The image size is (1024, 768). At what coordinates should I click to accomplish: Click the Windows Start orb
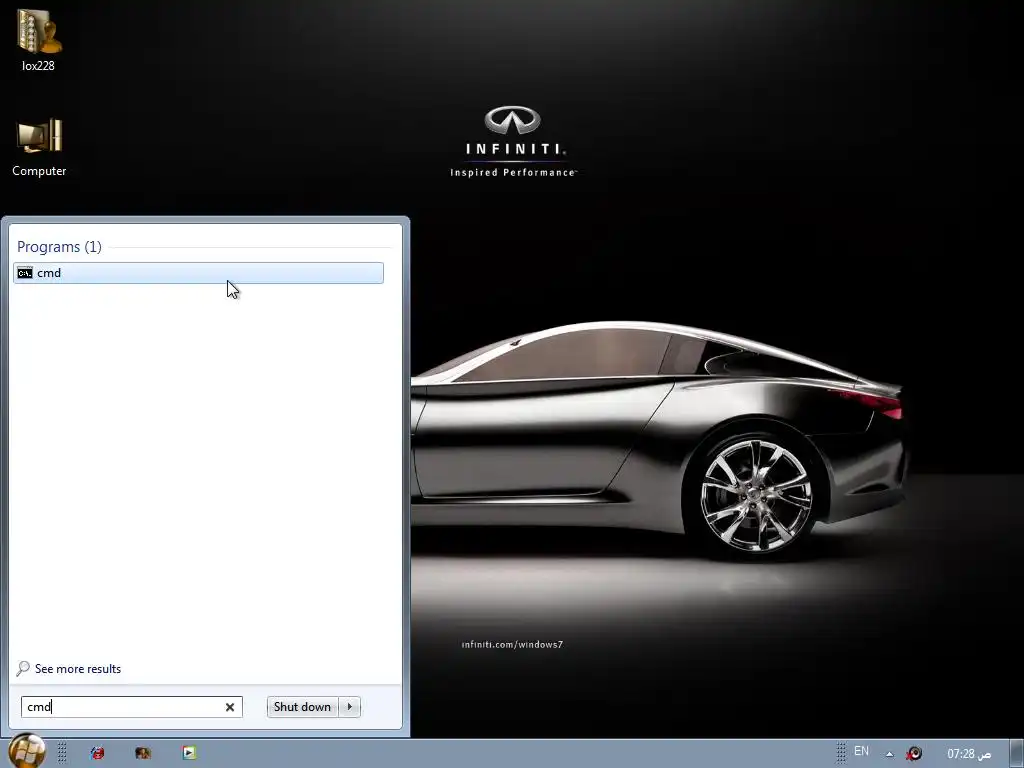tap(27, 751)
